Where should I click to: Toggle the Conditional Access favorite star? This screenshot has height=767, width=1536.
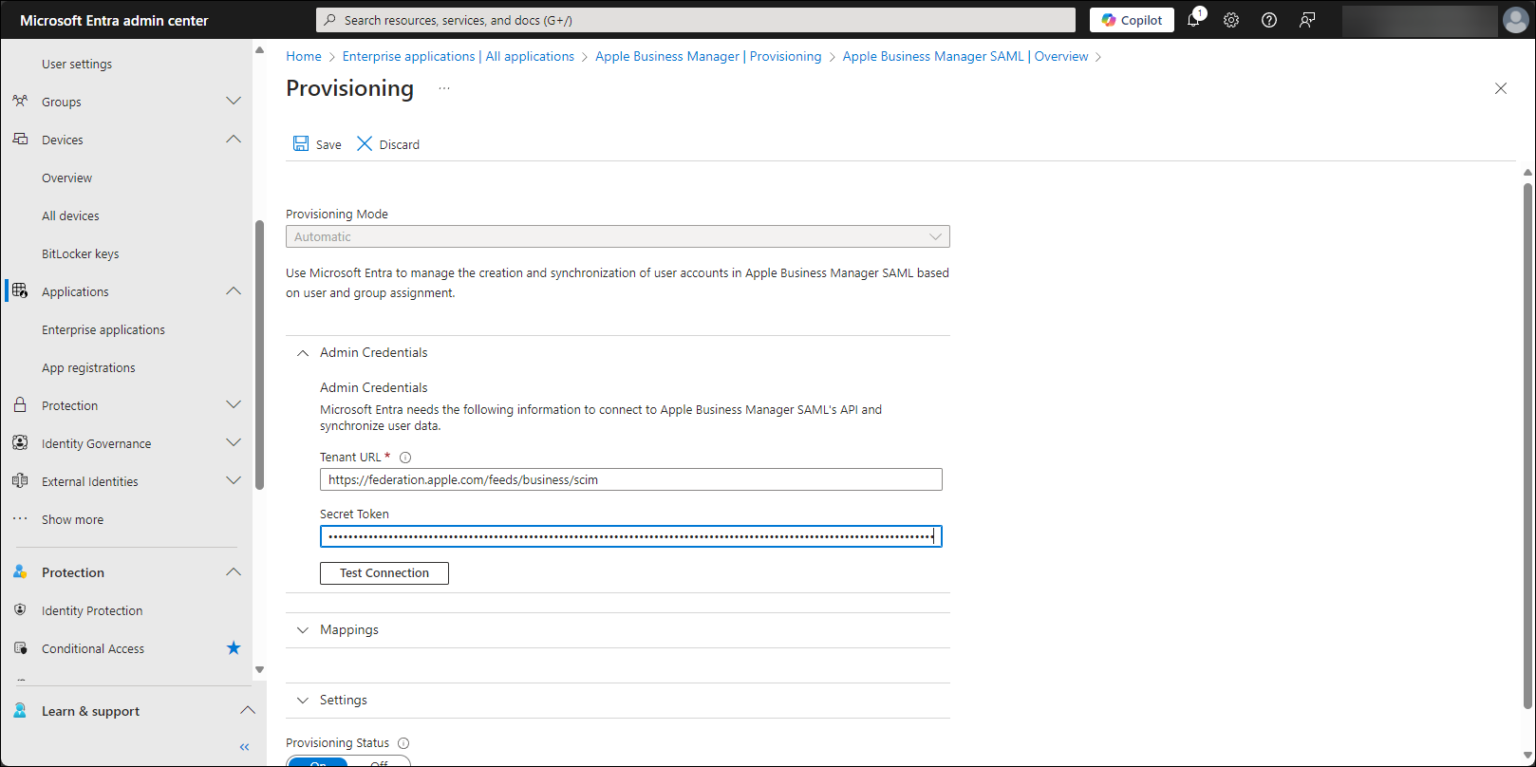tap(233, 648)
